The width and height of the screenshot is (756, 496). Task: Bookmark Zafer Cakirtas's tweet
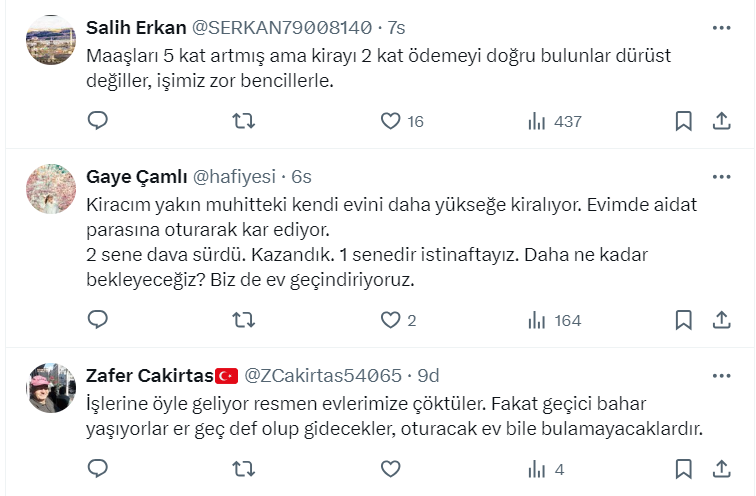[684, 468]
